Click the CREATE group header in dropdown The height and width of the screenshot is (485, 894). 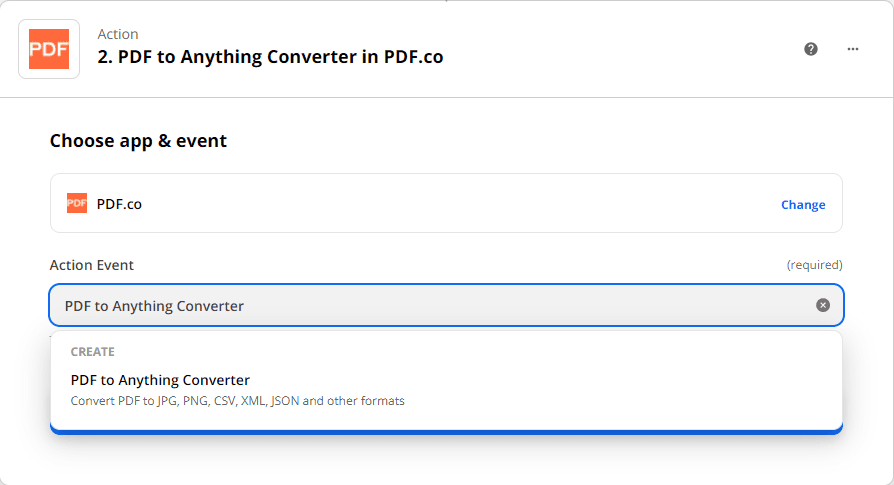(93, 352)
